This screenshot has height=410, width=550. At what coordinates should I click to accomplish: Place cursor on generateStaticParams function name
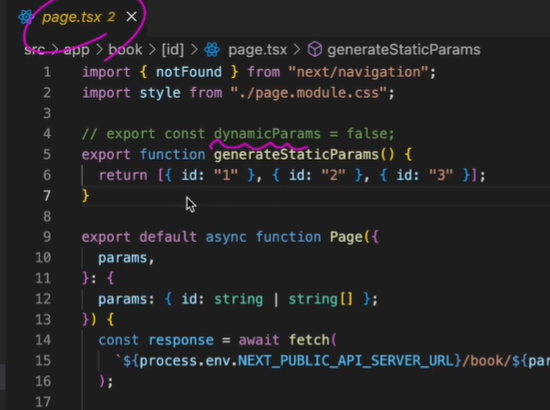[x=296, y=155]
